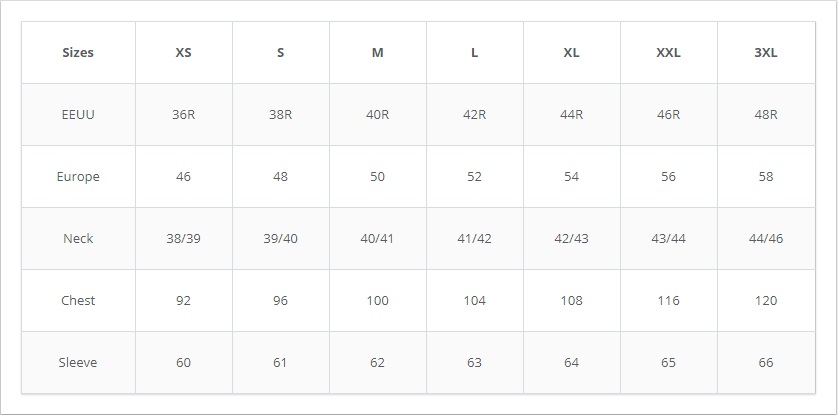
Task: Select the Sleeve row label
Action: (x=78, y=362)
